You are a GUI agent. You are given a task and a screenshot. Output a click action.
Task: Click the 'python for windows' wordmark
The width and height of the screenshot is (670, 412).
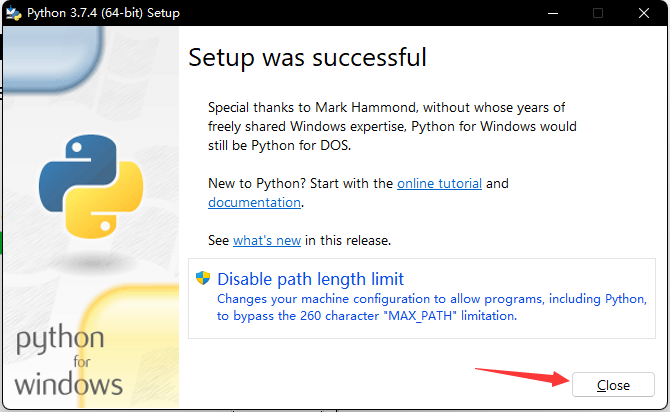(x=69, y=362)
